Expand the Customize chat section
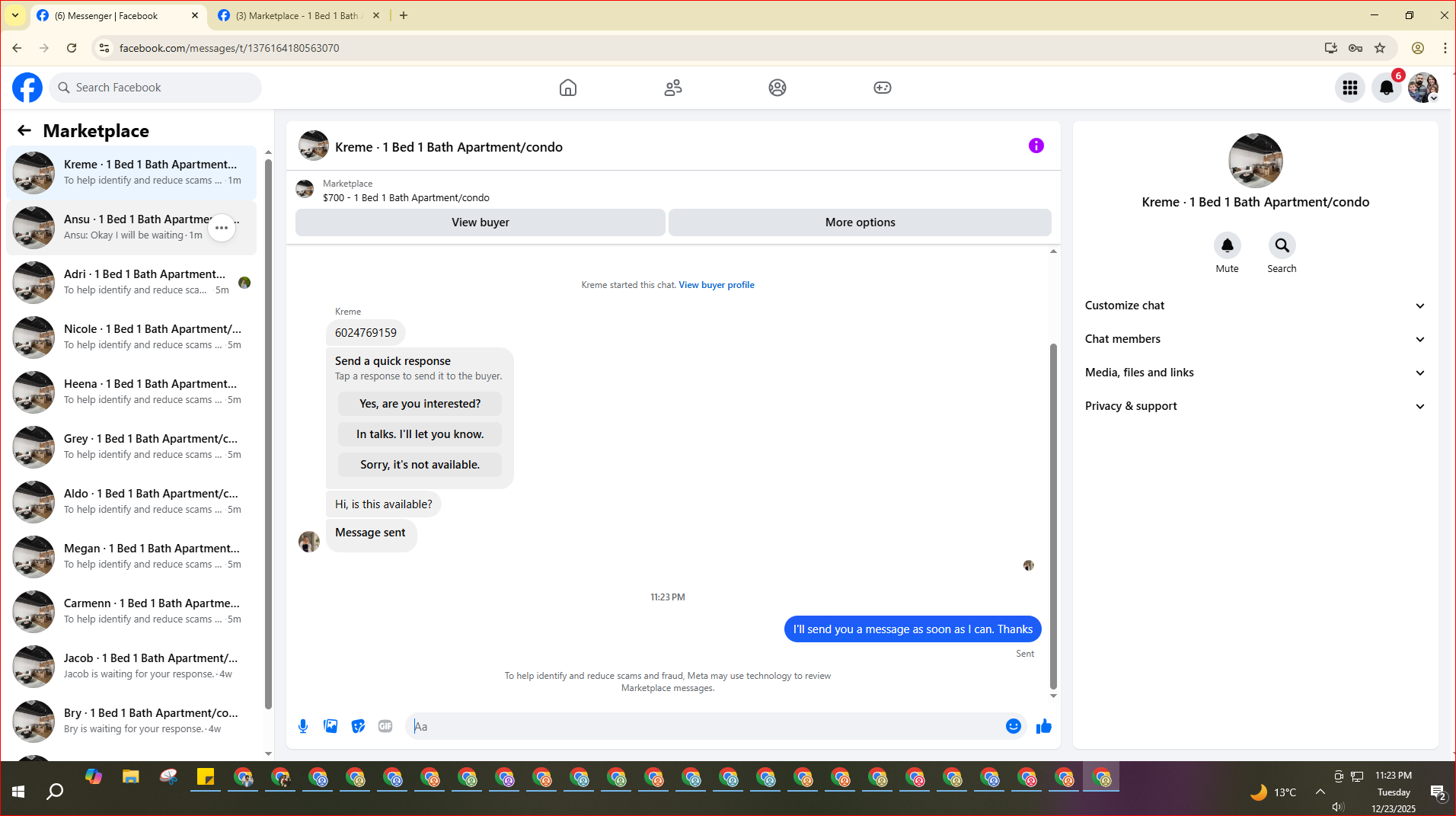Screen dimensions: 1456x816 pyautogui.click(x=1255, y=306)
